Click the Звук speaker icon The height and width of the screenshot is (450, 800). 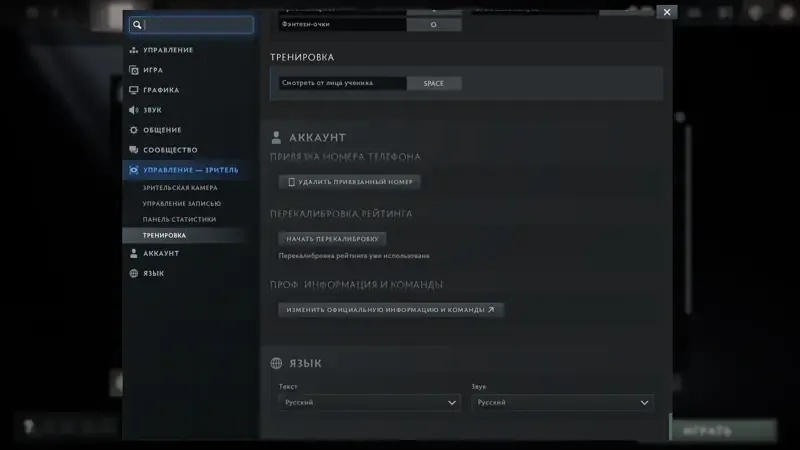[x=134, y=110]
